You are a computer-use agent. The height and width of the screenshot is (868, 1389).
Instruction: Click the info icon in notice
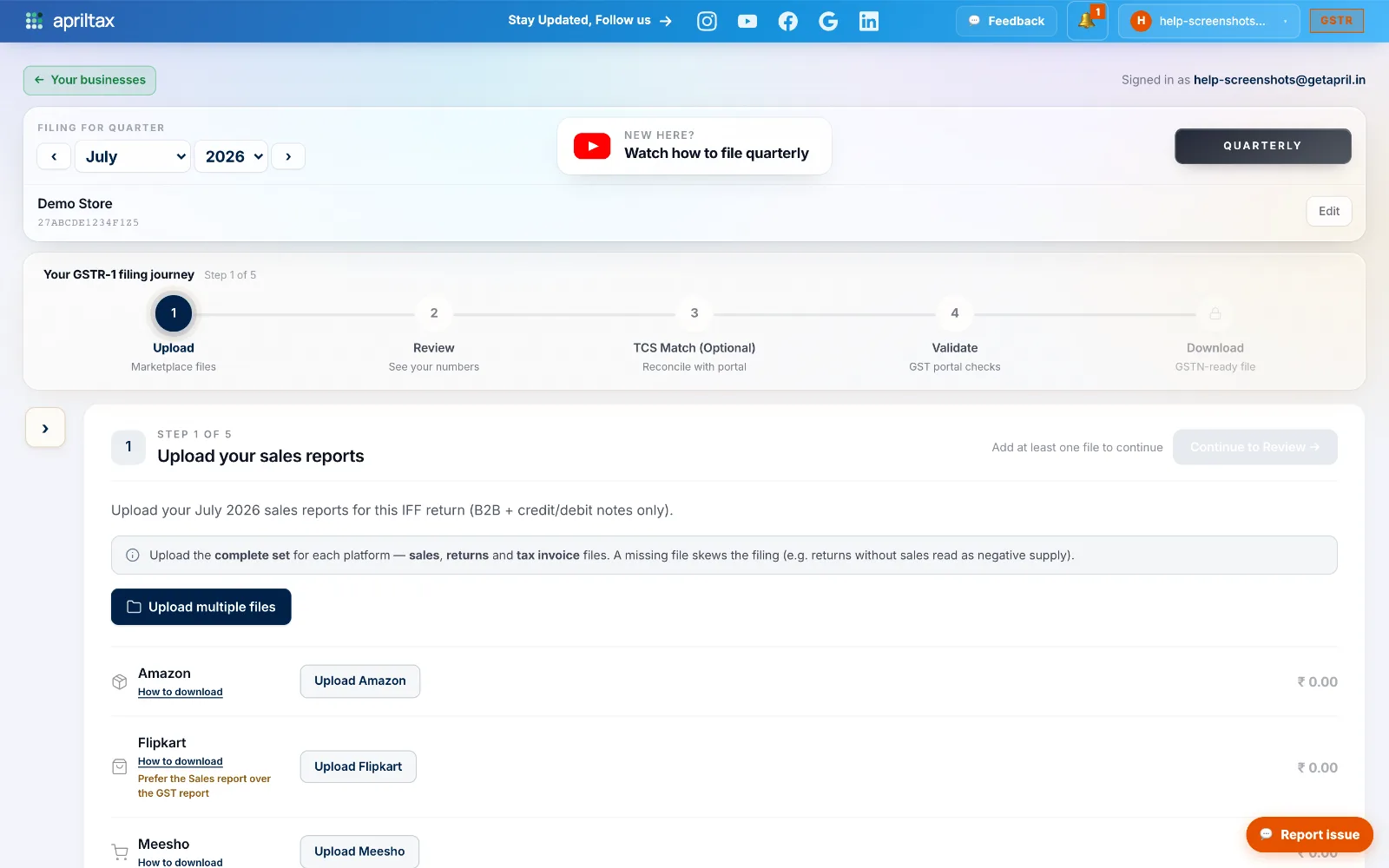(x=133, y=556)
